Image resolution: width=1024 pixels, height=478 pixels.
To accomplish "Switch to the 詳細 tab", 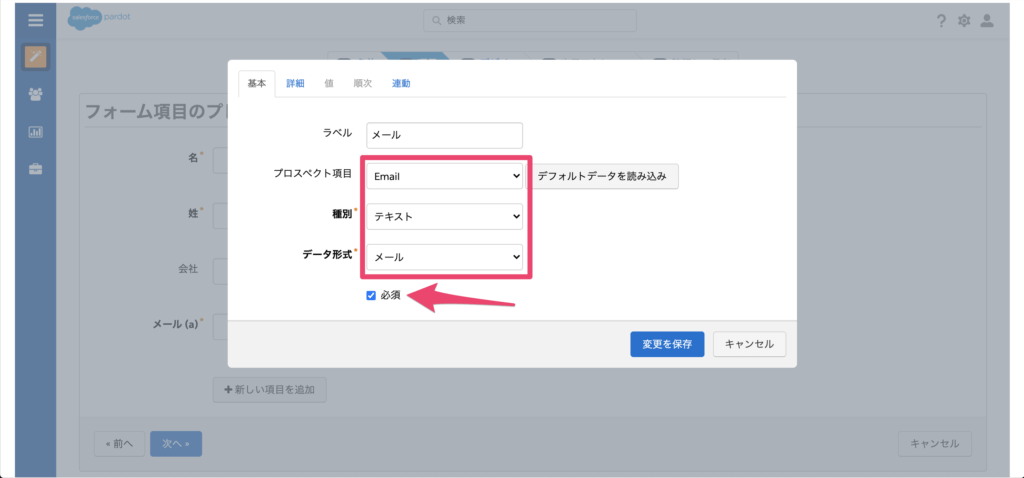I will [x=295, y=84].
